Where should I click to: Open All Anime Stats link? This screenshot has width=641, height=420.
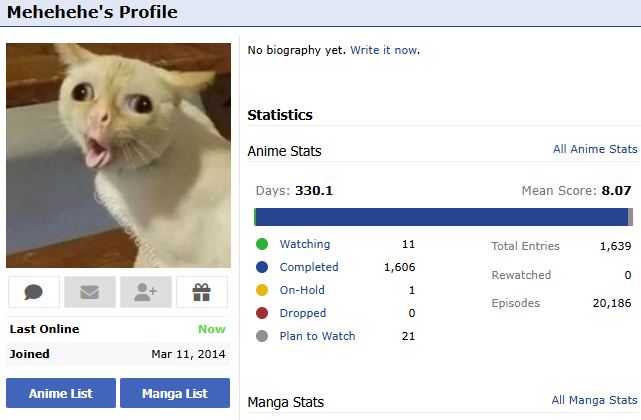click(x=595, y=149)
